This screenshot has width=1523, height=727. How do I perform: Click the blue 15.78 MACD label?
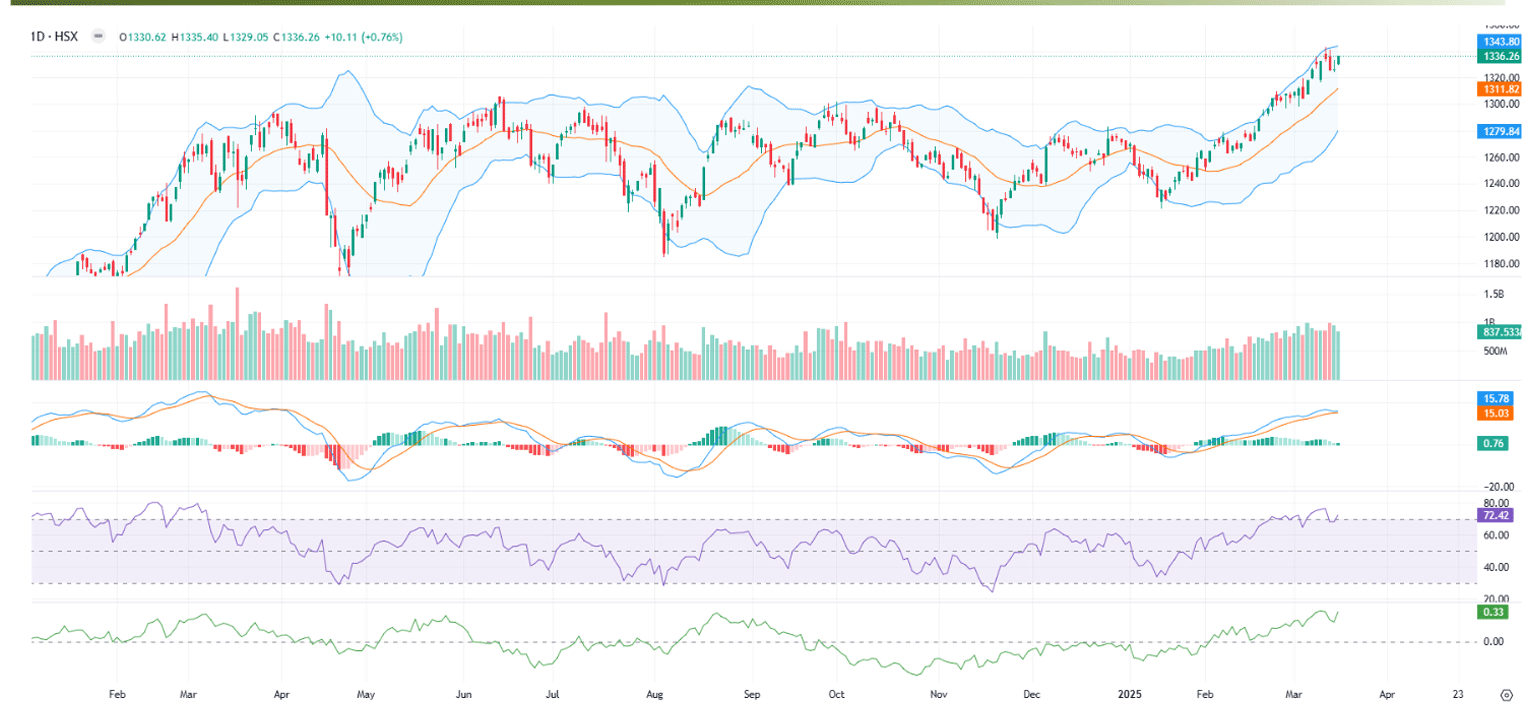[1493, 398]
